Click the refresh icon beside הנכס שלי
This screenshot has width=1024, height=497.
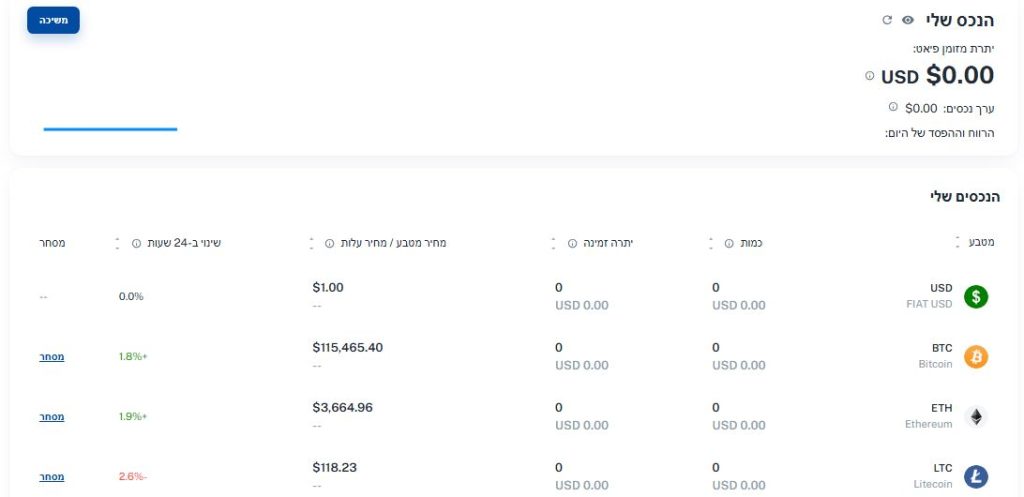point(887,20)
